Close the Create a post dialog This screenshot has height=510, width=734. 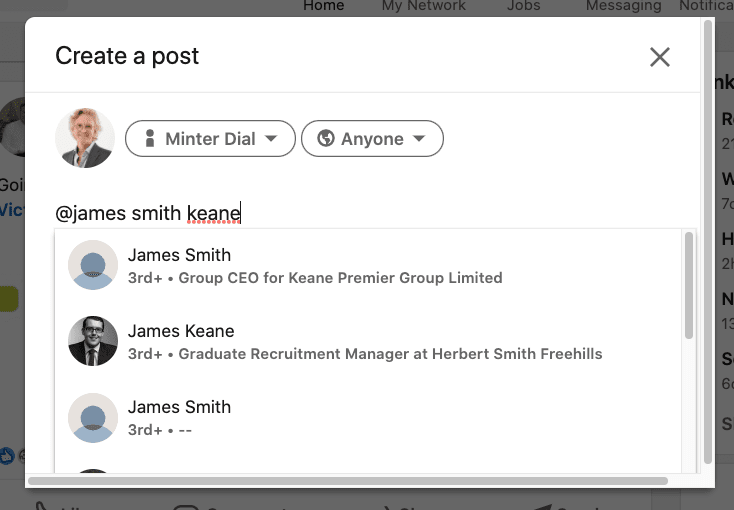point(659,57)
